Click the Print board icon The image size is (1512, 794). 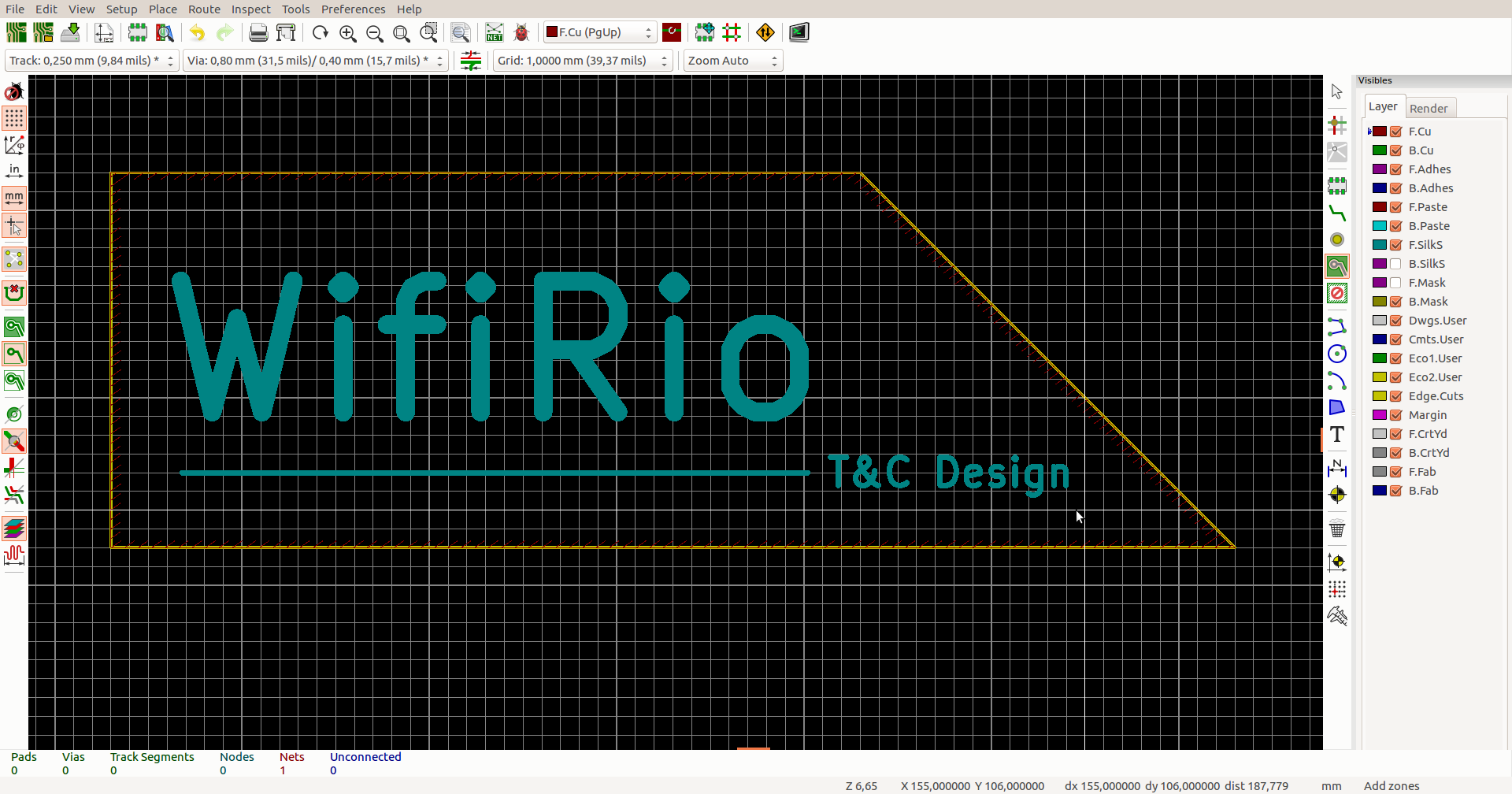[x=258, y=32]
